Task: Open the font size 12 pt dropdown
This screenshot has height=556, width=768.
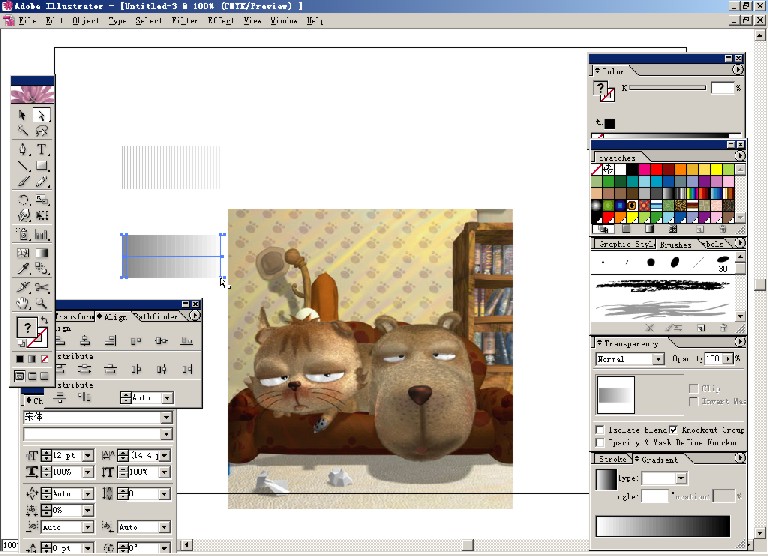Action: pos(88,456)
